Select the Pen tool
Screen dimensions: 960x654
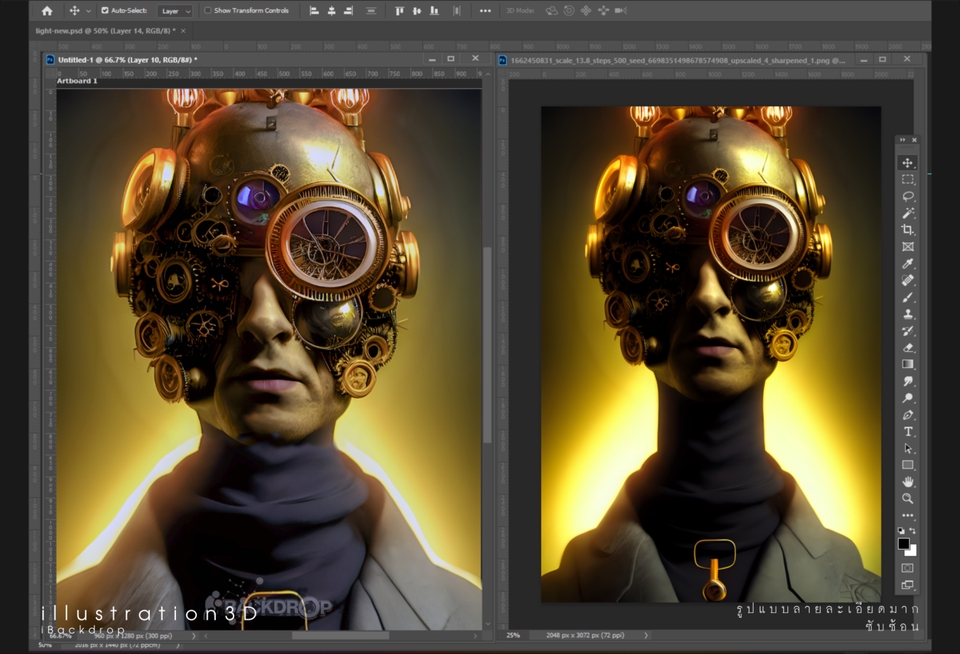[907, 415]
